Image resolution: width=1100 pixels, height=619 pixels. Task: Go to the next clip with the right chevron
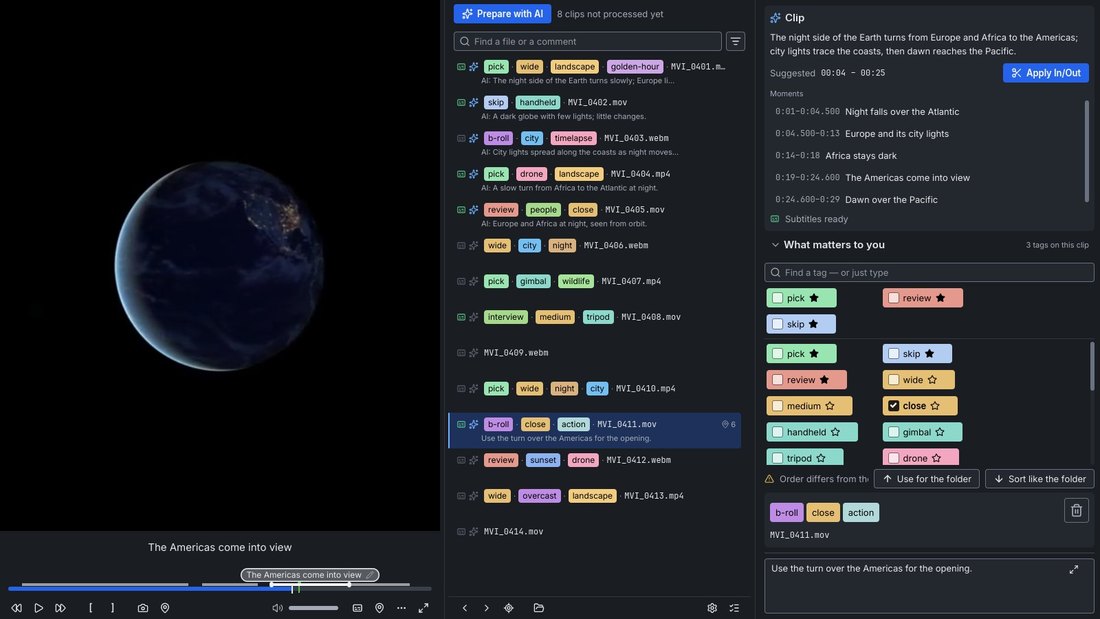[x=486, y=608]
